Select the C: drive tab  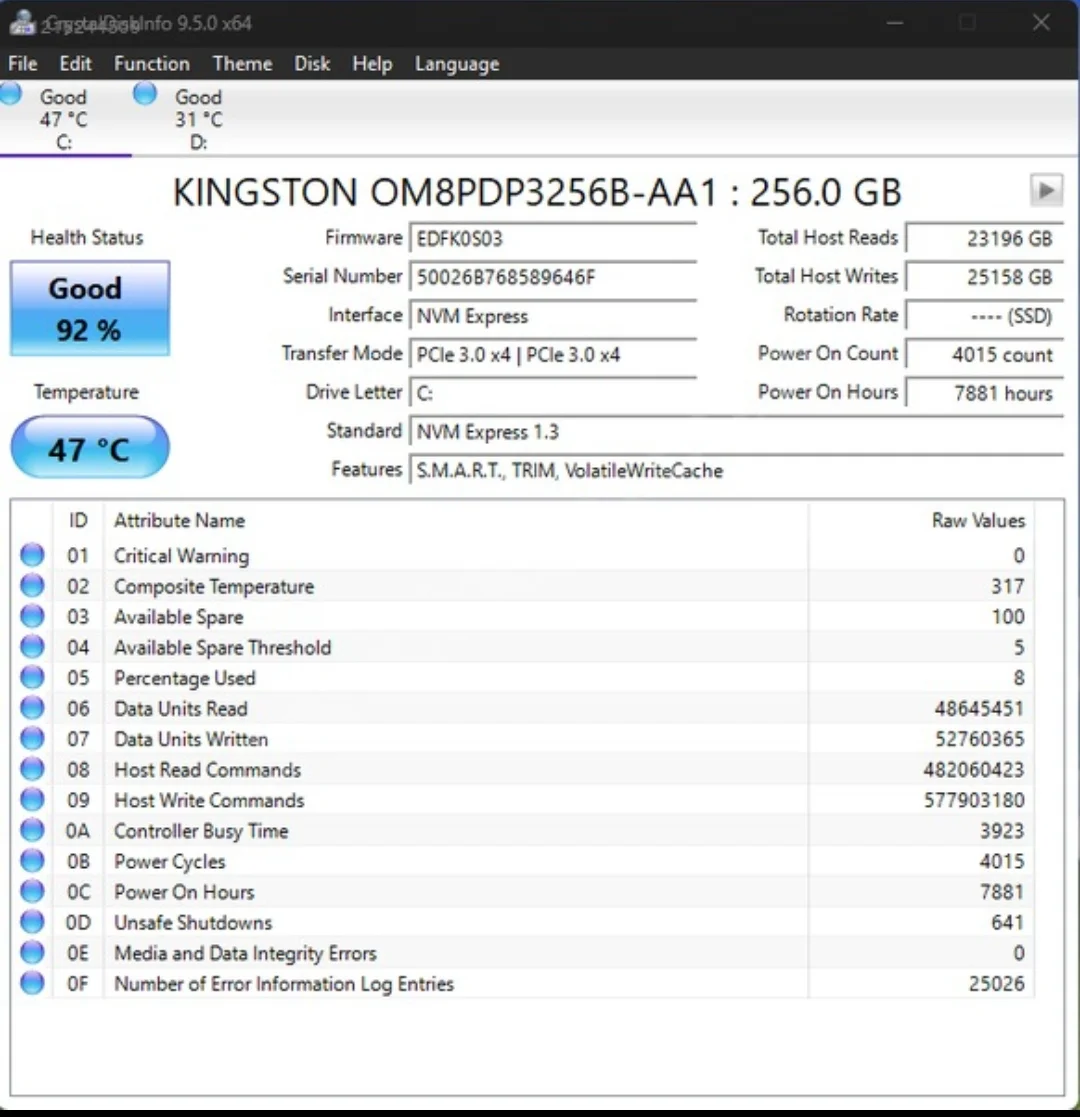pos(64,118)
